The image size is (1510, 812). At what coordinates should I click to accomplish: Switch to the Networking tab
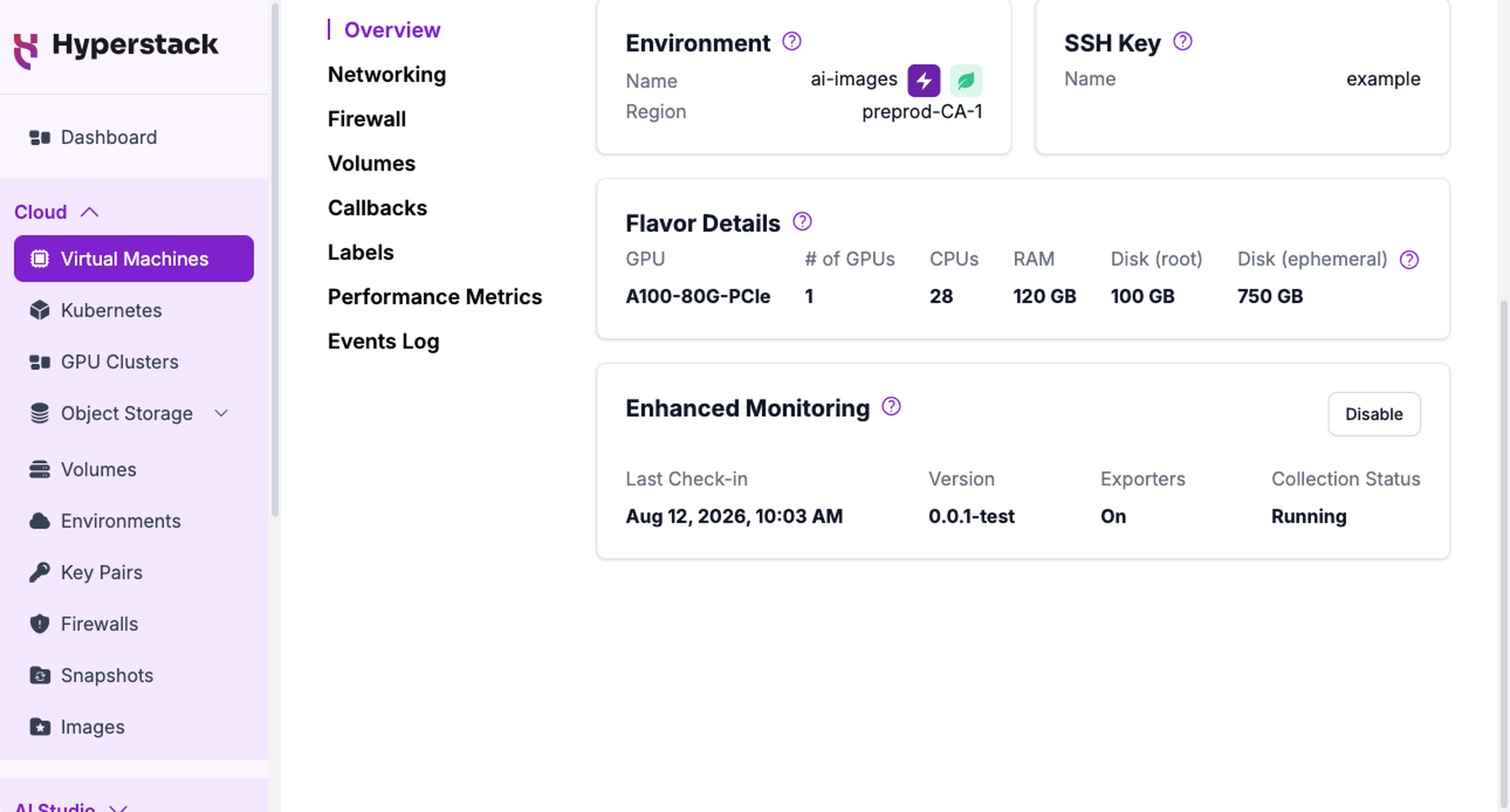(x=387, y=74)
